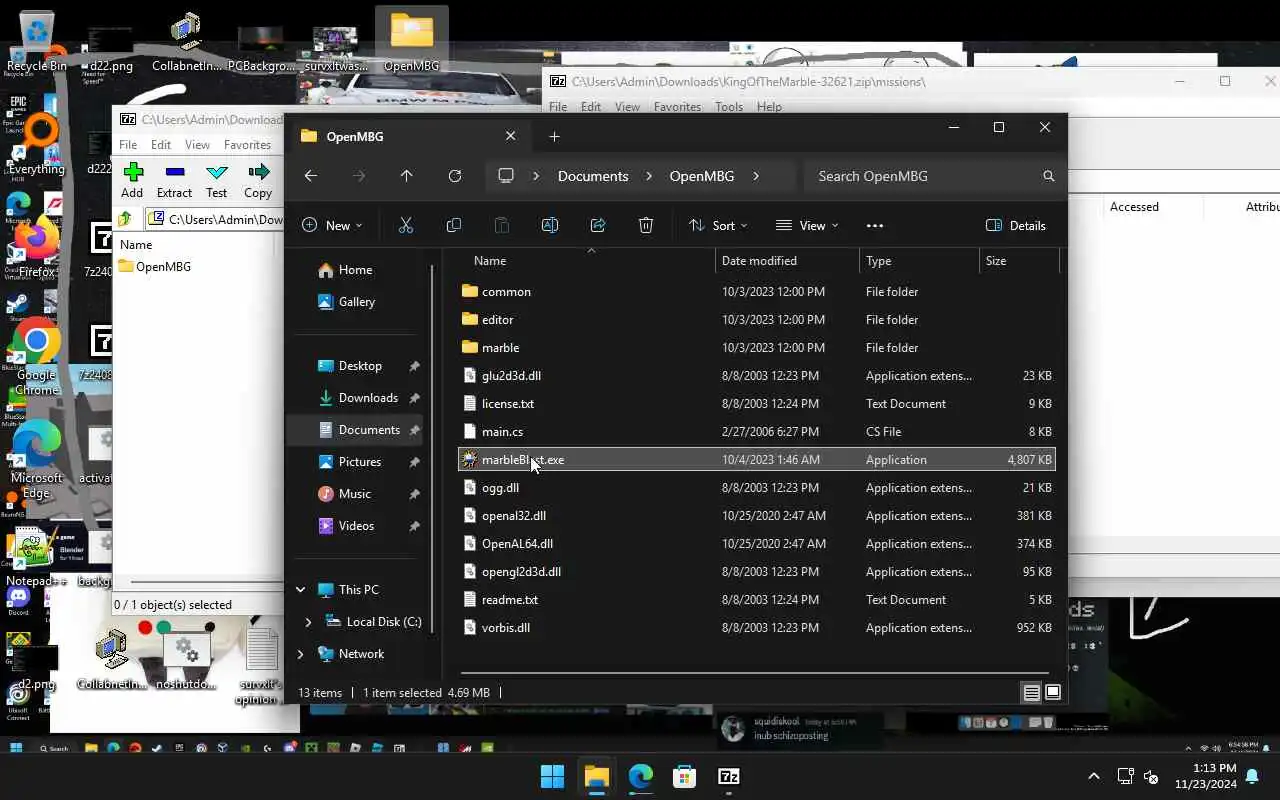This screenshot has height=800, width=1280.
Task: Open the Edge browser taskbar icon
Action: point(640,776)
